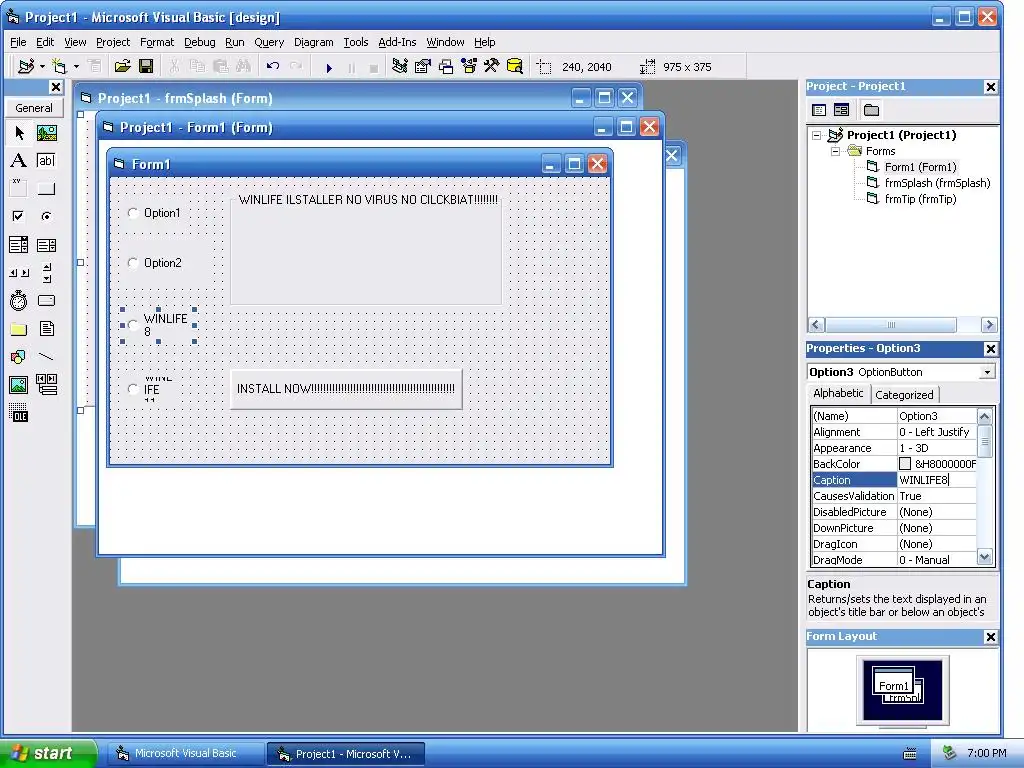Select the OptionButton tool in toolbox
1024x768 pixels.
pos(46,216)
